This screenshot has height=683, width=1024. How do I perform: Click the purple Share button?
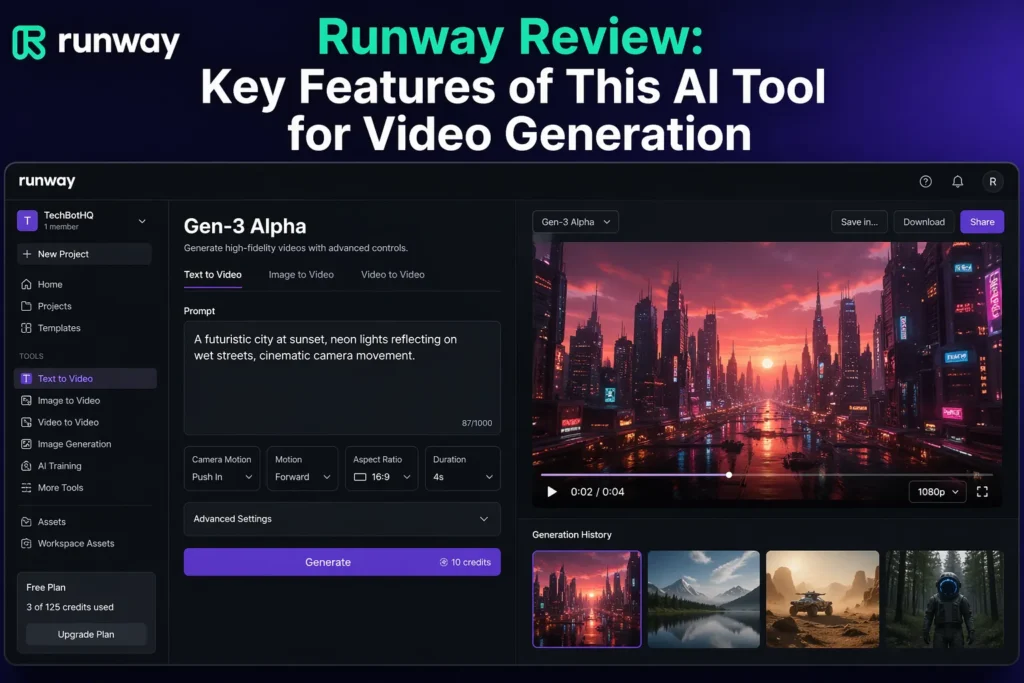[982, 222]
